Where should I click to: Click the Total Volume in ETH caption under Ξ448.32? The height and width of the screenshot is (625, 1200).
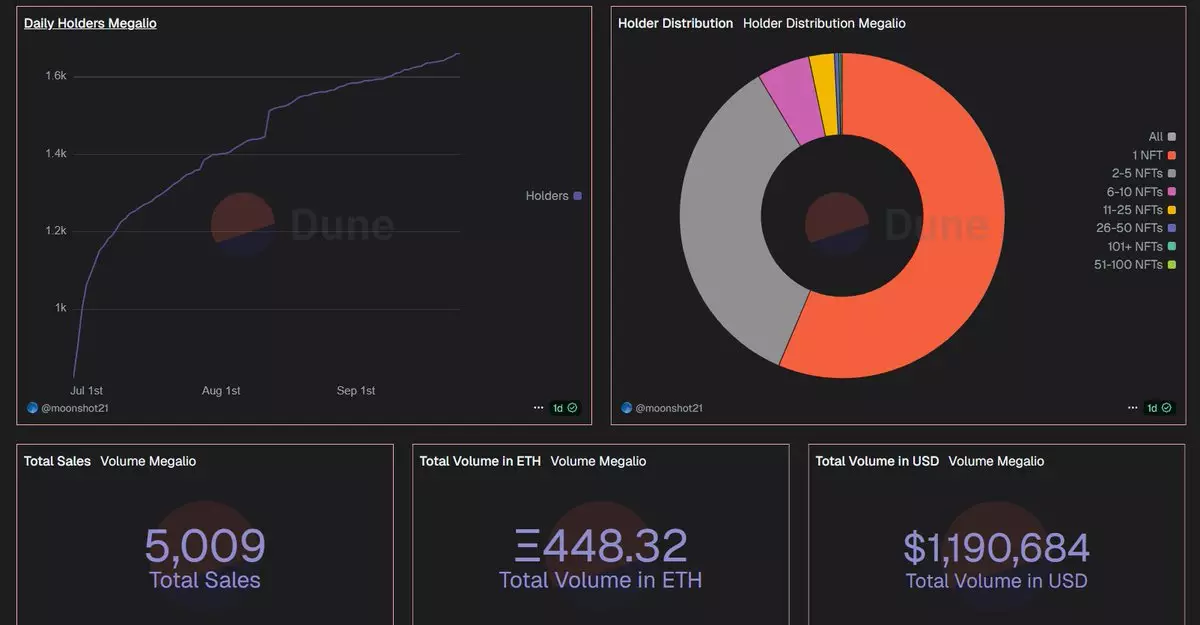(x=601, y=580)
